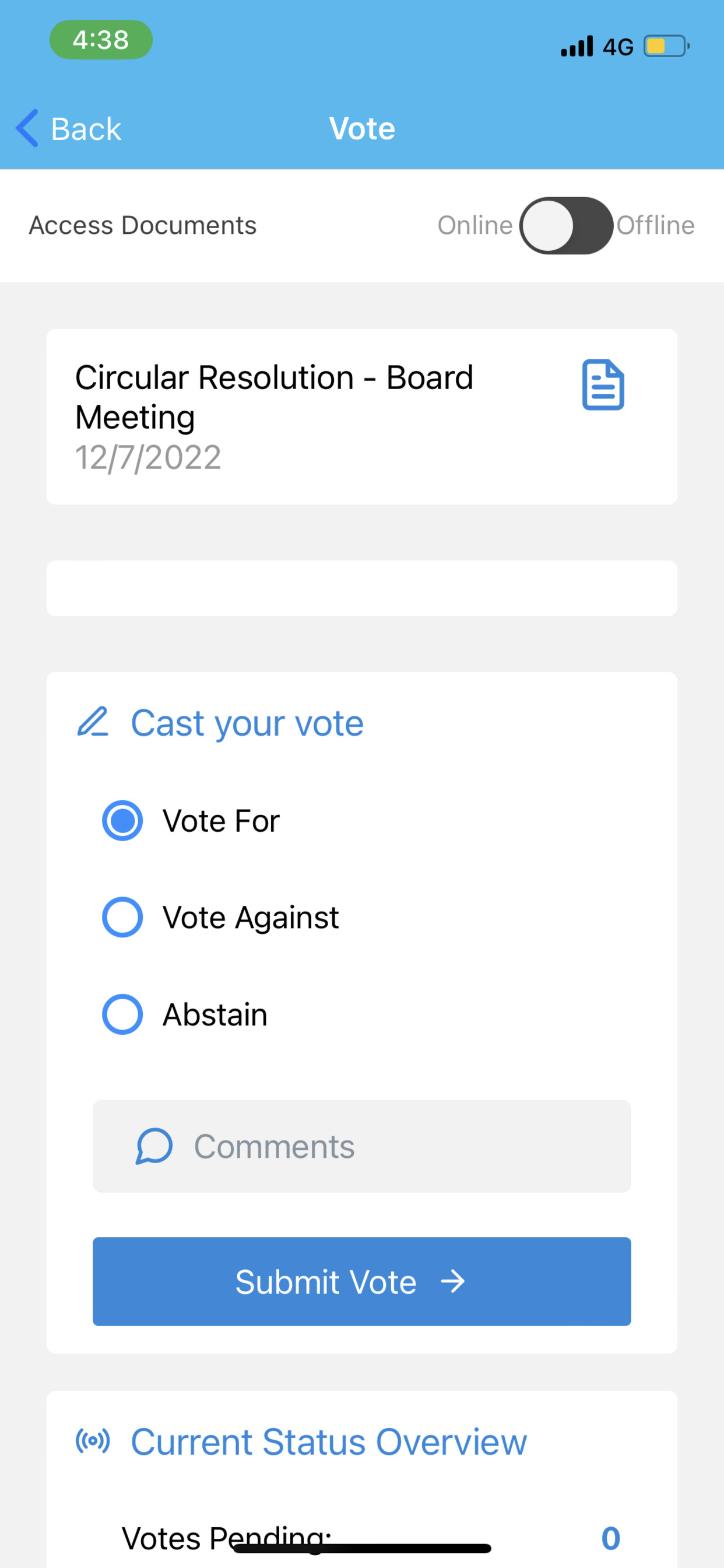The width and height of the screenshot is (724, 1568).
Task: Tap the Current Status Overview heading
Action: click(329, 1441)
